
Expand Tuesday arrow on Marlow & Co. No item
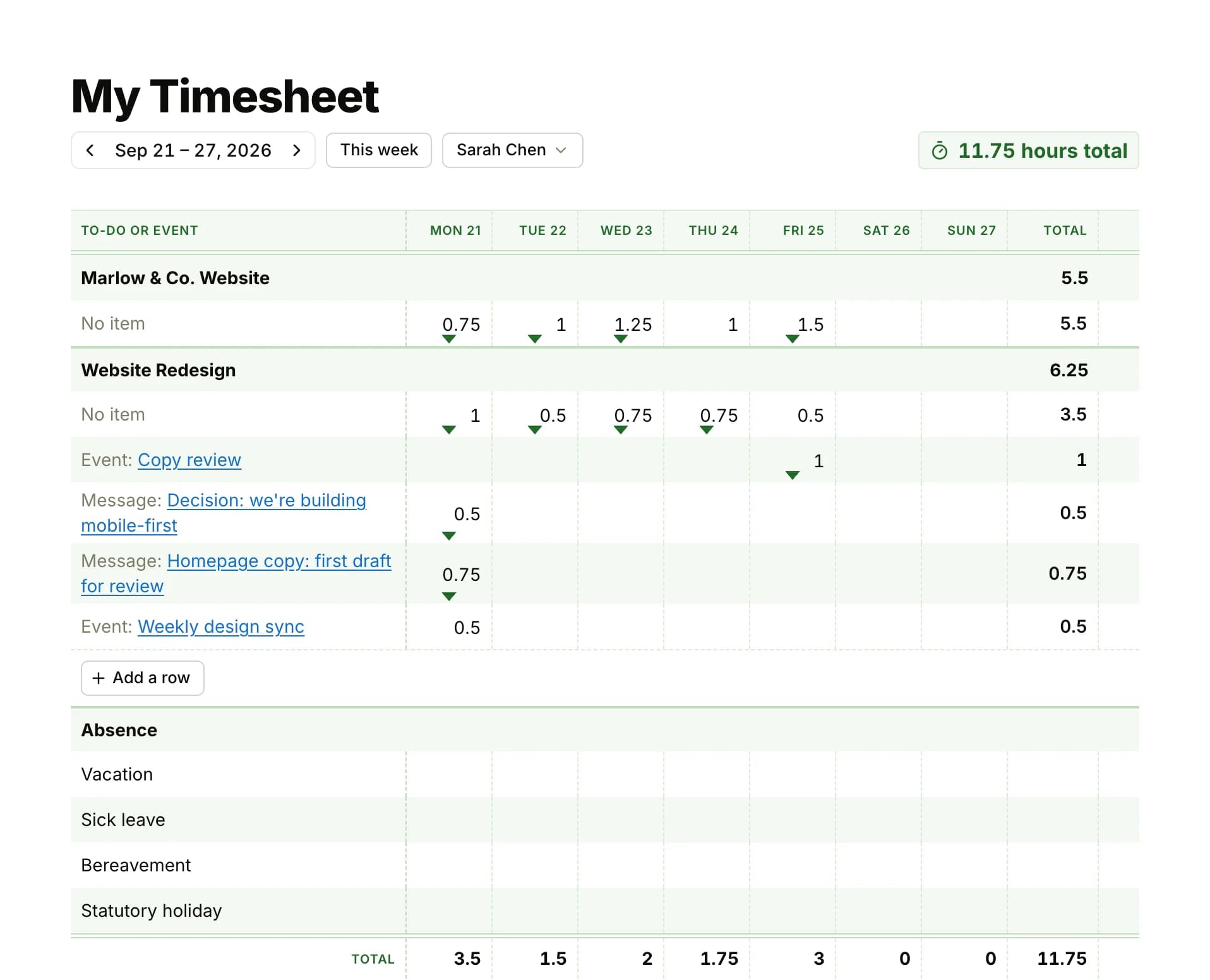point(535,339)
